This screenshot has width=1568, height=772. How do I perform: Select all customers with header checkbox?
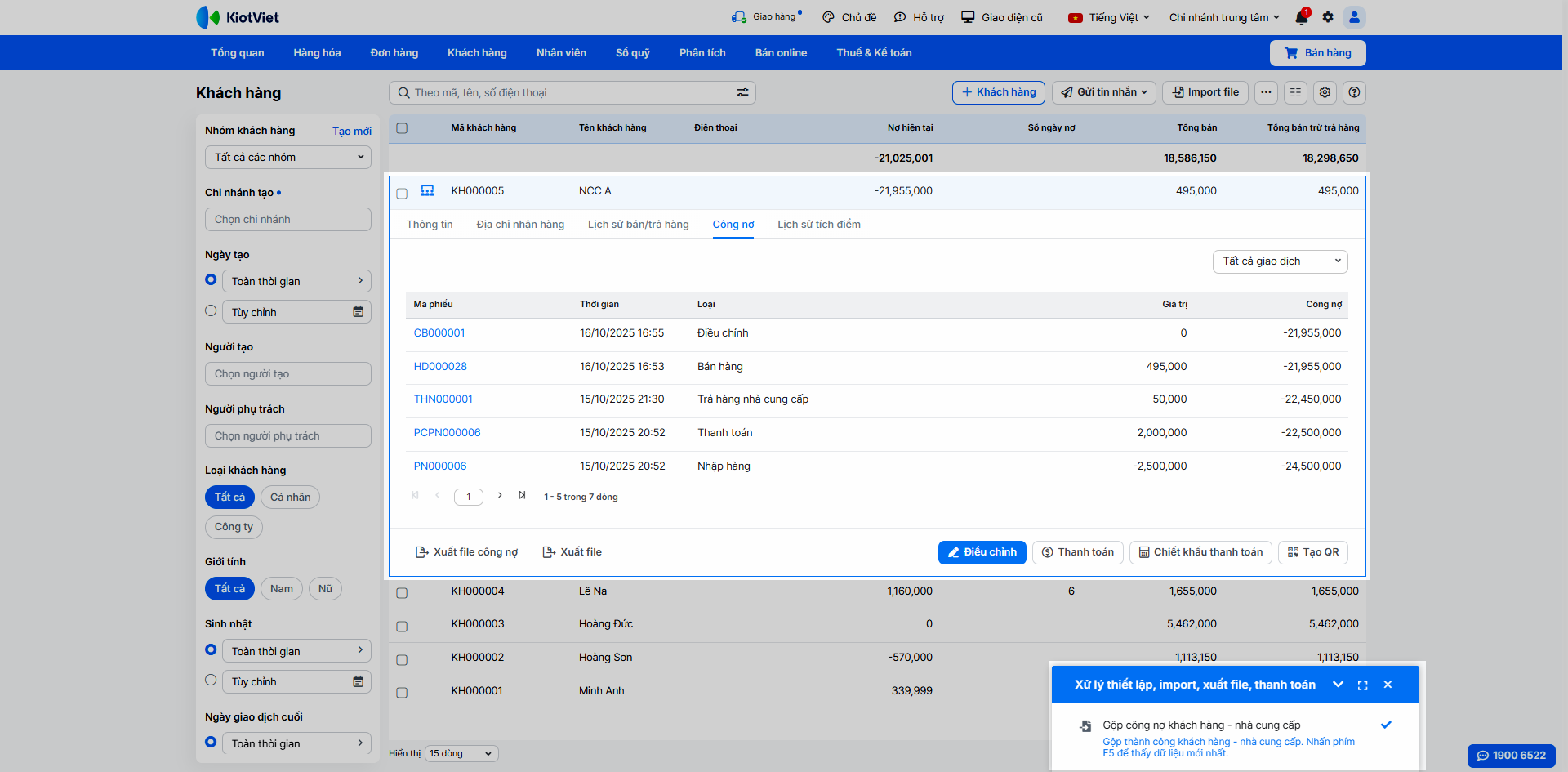click(x=402, y=128)
